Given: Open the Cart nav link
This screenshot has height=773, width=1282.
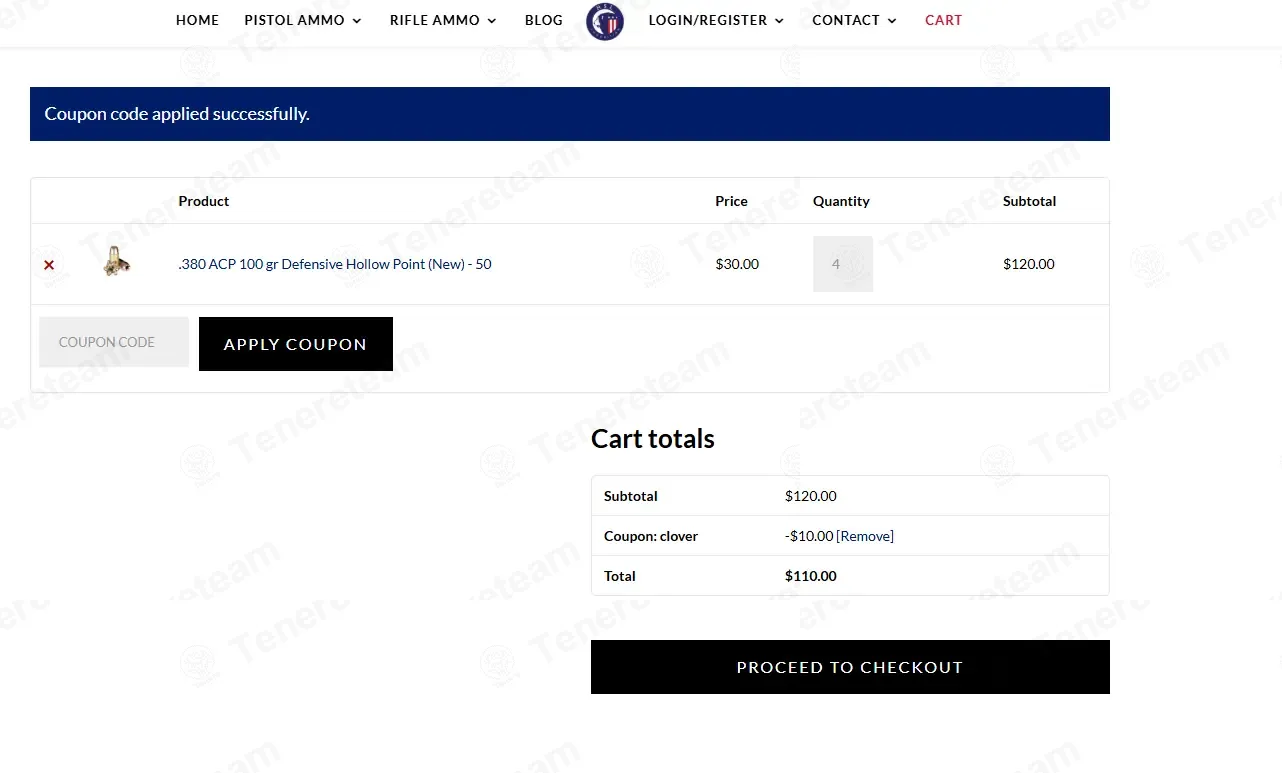Looking at the screenshot, I should tap(943, 20).
